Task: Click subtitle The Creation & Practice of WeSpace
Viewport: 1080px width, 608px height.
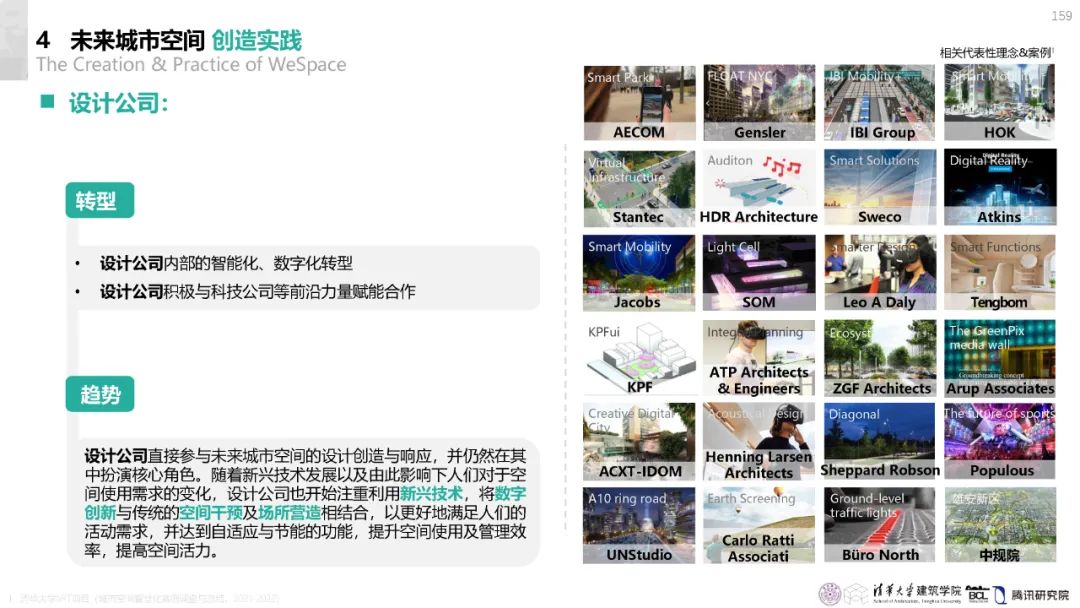Action: click(191, 65)
